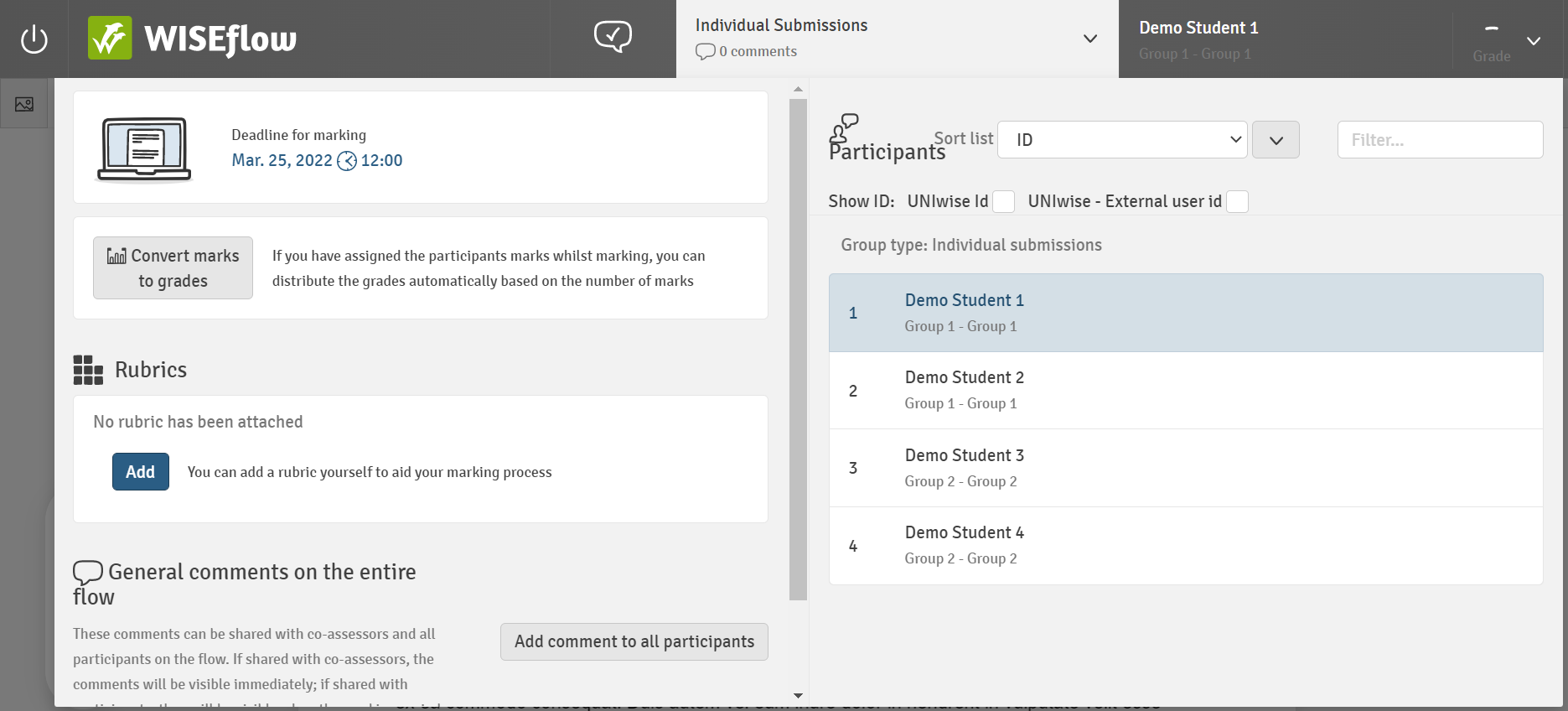Click the Grade label in header

point(1492,56)
